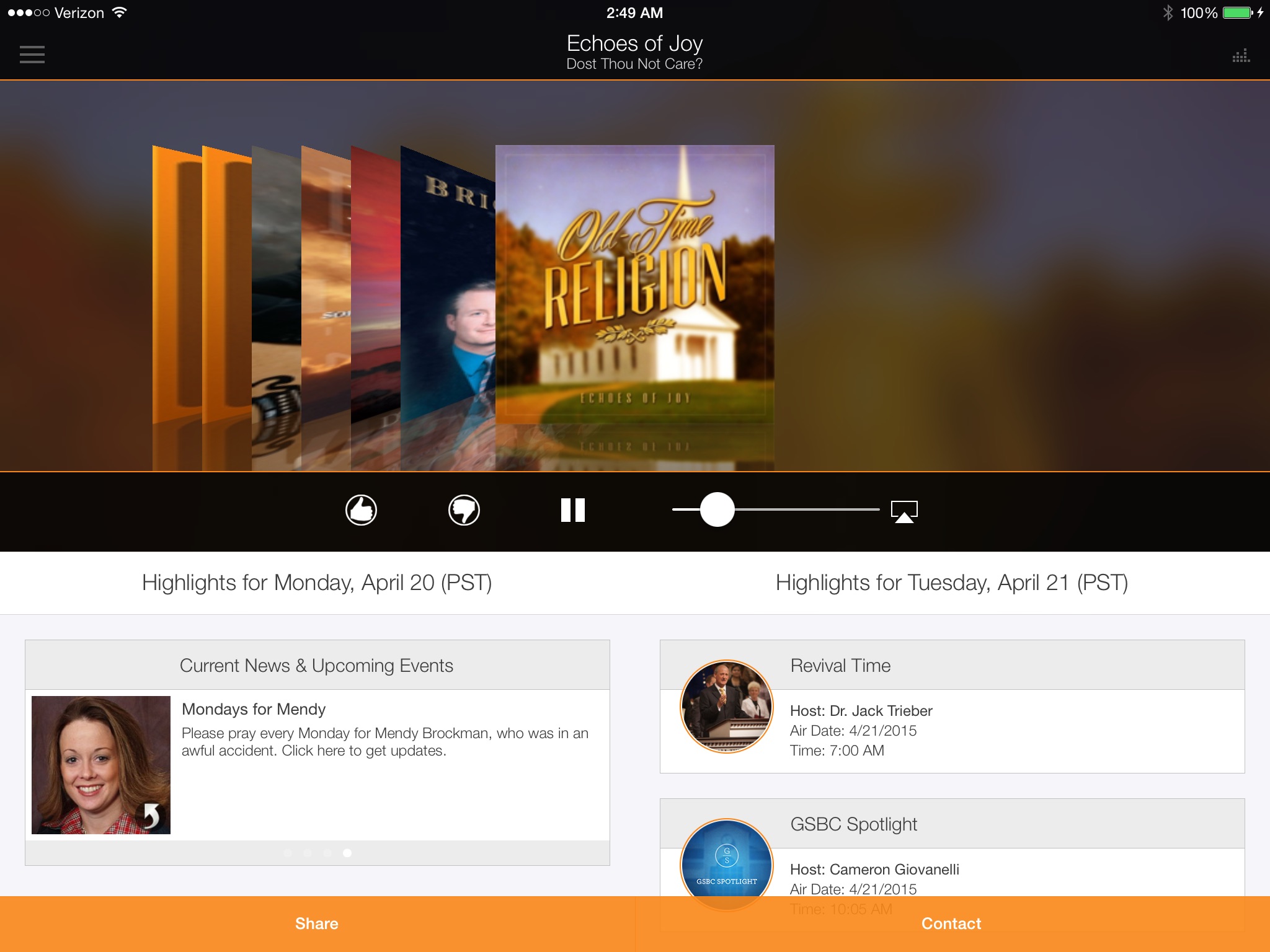Select the active last page dot
This screenshot has width=1270, height=952.
click(347, 853)
